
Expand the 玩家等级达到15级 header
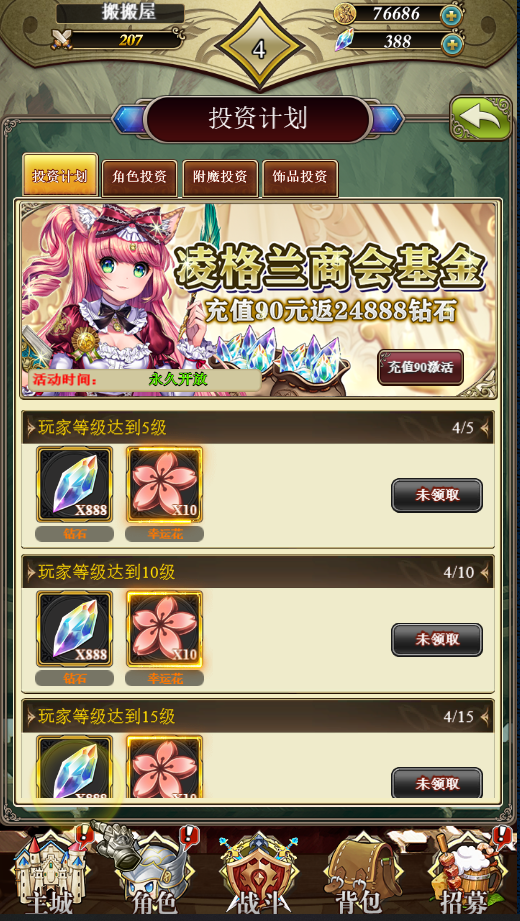(258, 716)
